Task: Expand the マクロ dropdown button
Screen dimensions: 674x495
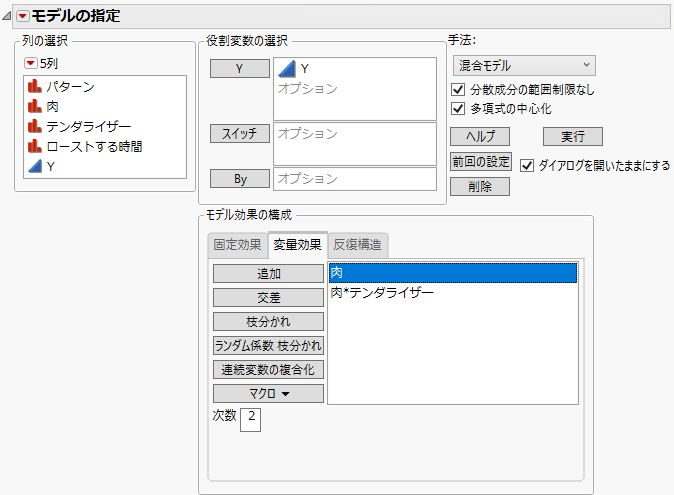Action: tap(267, 394)
